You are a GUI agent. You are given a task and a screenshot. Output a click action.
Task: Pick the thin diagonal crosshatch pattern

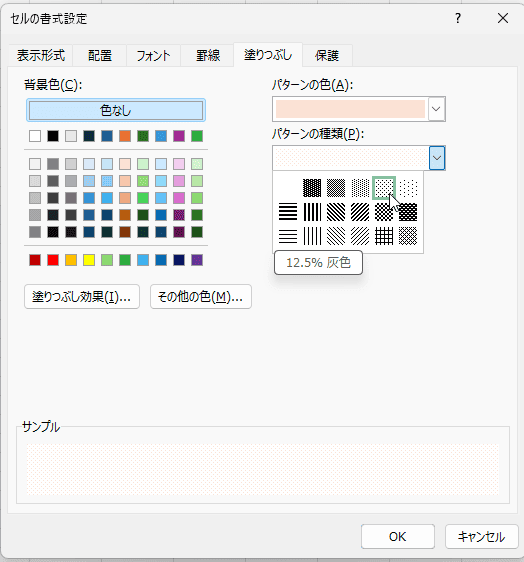click(408, 236)
